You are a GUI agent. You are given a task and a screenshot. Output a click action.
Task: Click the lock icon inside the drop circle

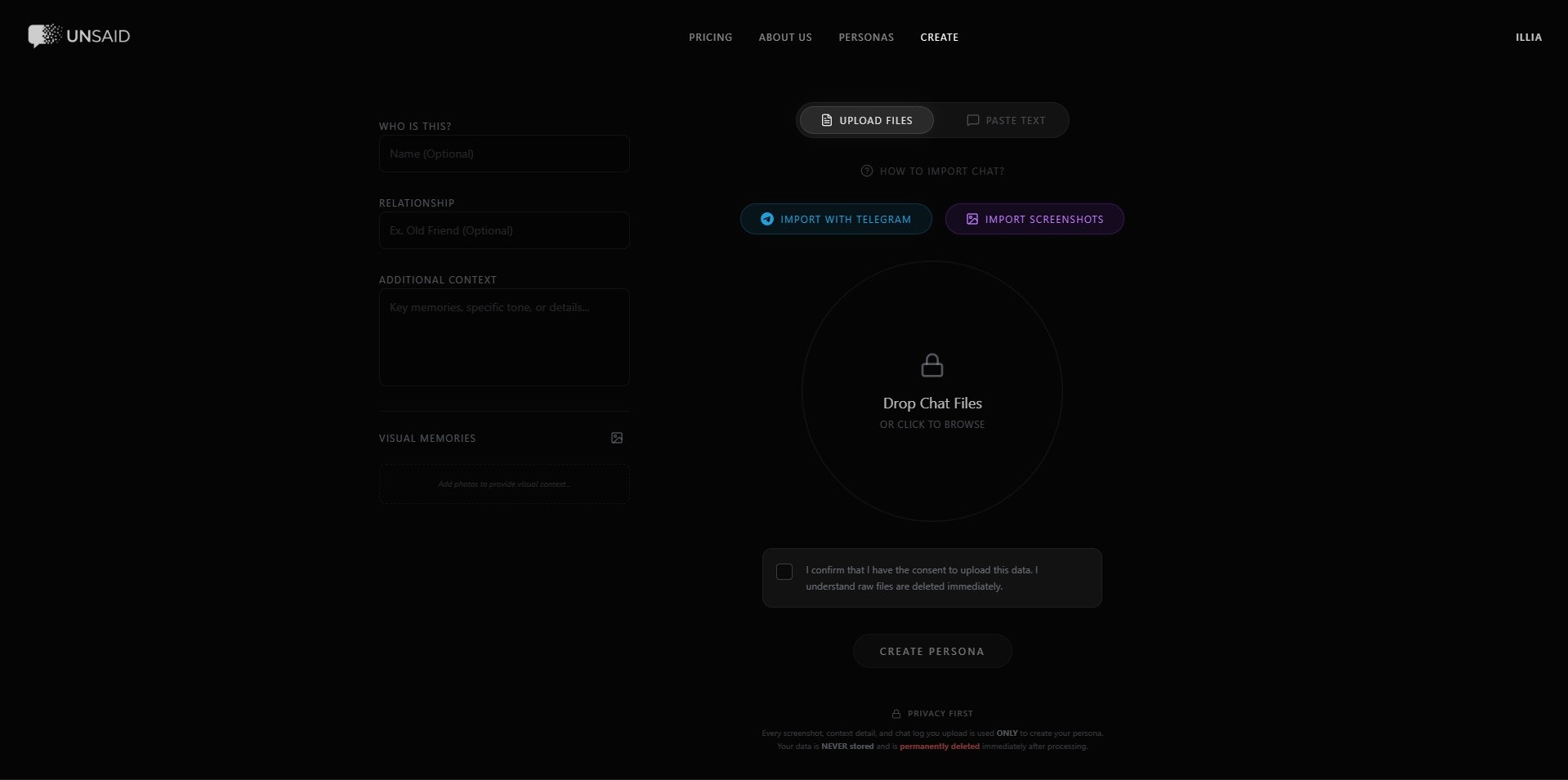pyautogui.click(x=931, y=366)
